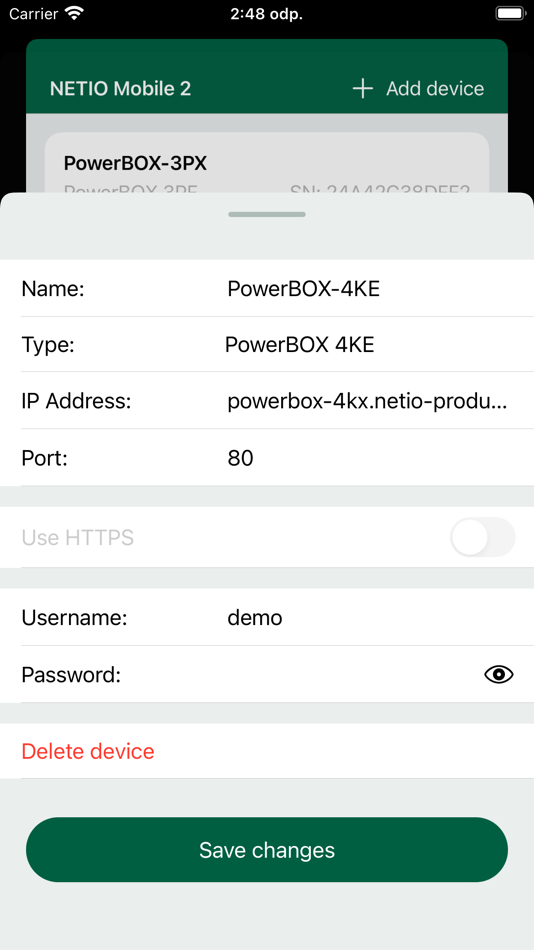This screenshot has height=950, width=534.
Task: Tap the Type: label
Action: pos(48,345)
